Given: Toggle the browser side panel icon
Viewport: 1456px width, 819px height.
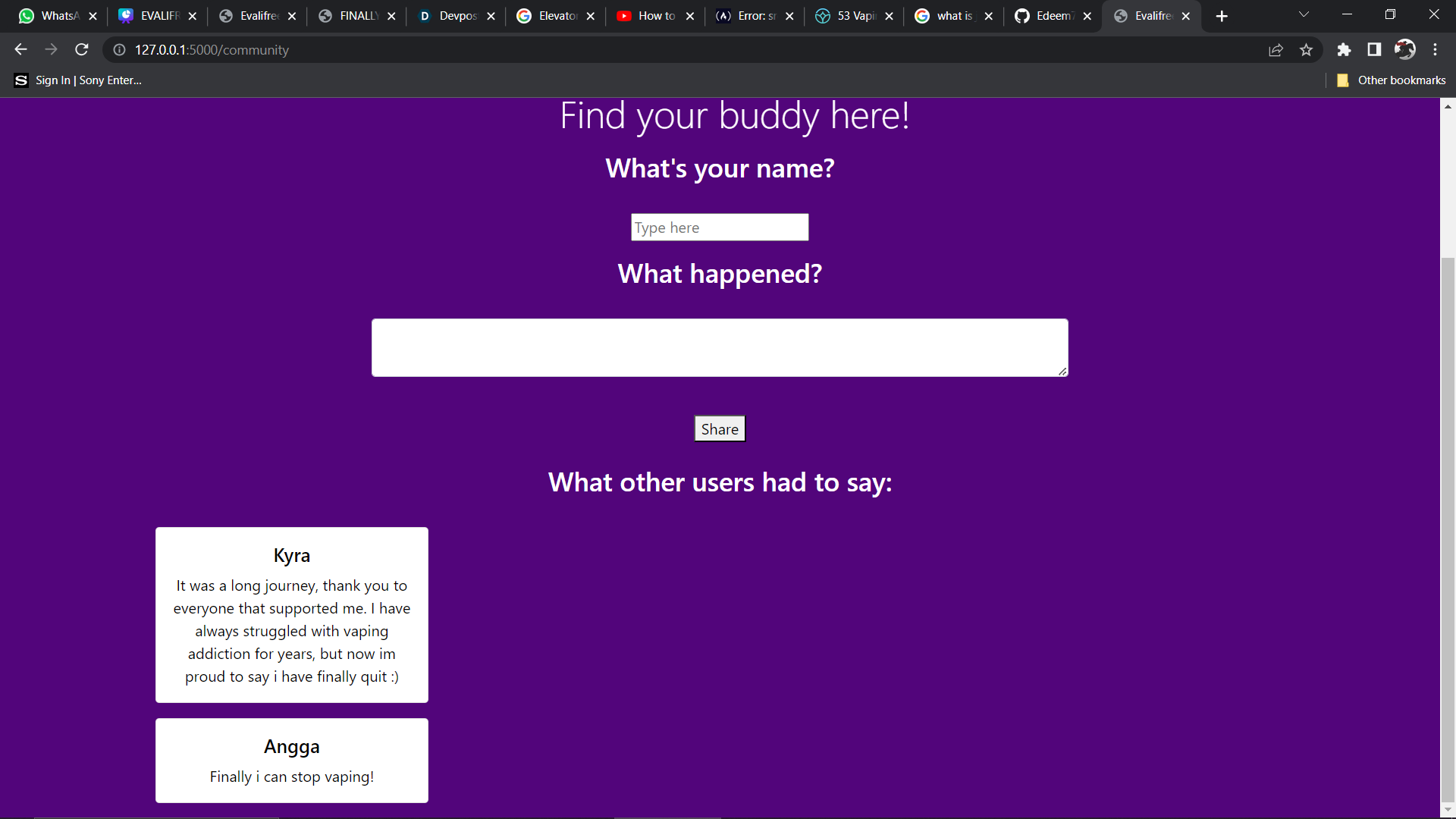Looking at the screenshot, I should tap(1374, 50).
